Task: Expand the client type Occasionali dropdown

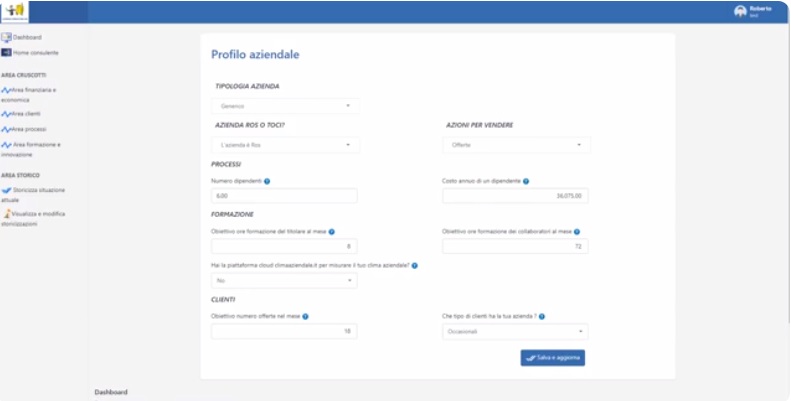Action: [x=514, y=332]
